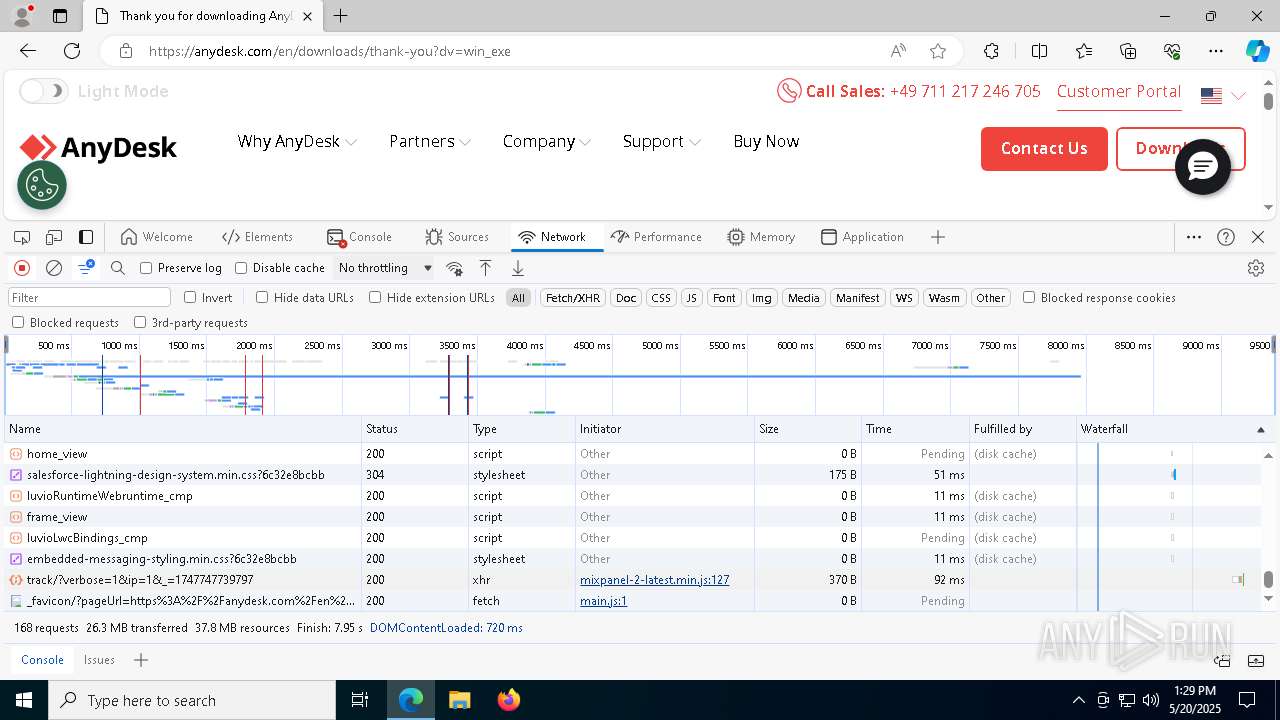Screen dimensions: 1280x720
Task: Check Blocked response cookies
Action: (x=1029, y=297)
